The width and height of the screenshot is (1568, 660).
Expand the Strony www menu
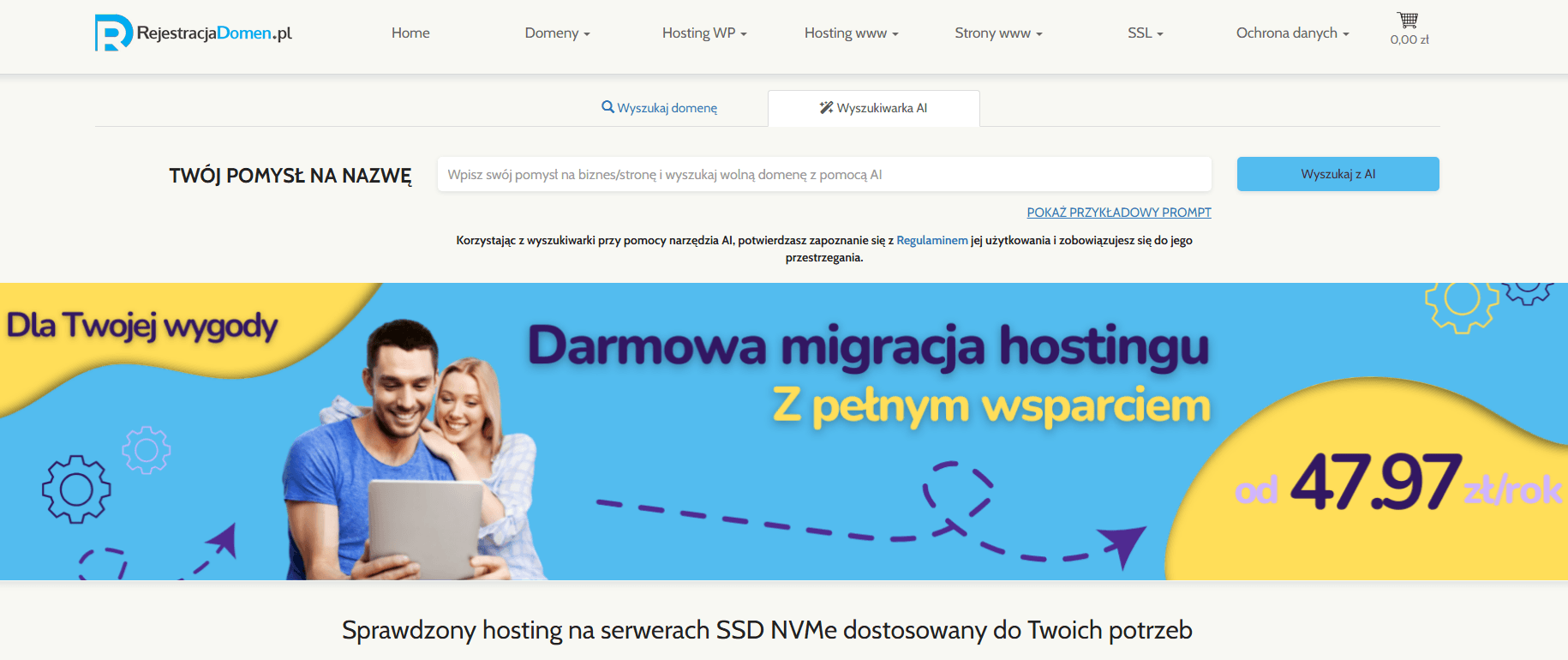(x=998, y=33)
